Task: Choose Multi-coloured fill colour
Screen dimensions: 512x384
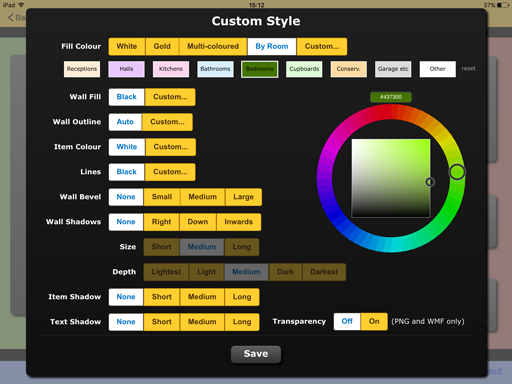Action: point(213,46)
